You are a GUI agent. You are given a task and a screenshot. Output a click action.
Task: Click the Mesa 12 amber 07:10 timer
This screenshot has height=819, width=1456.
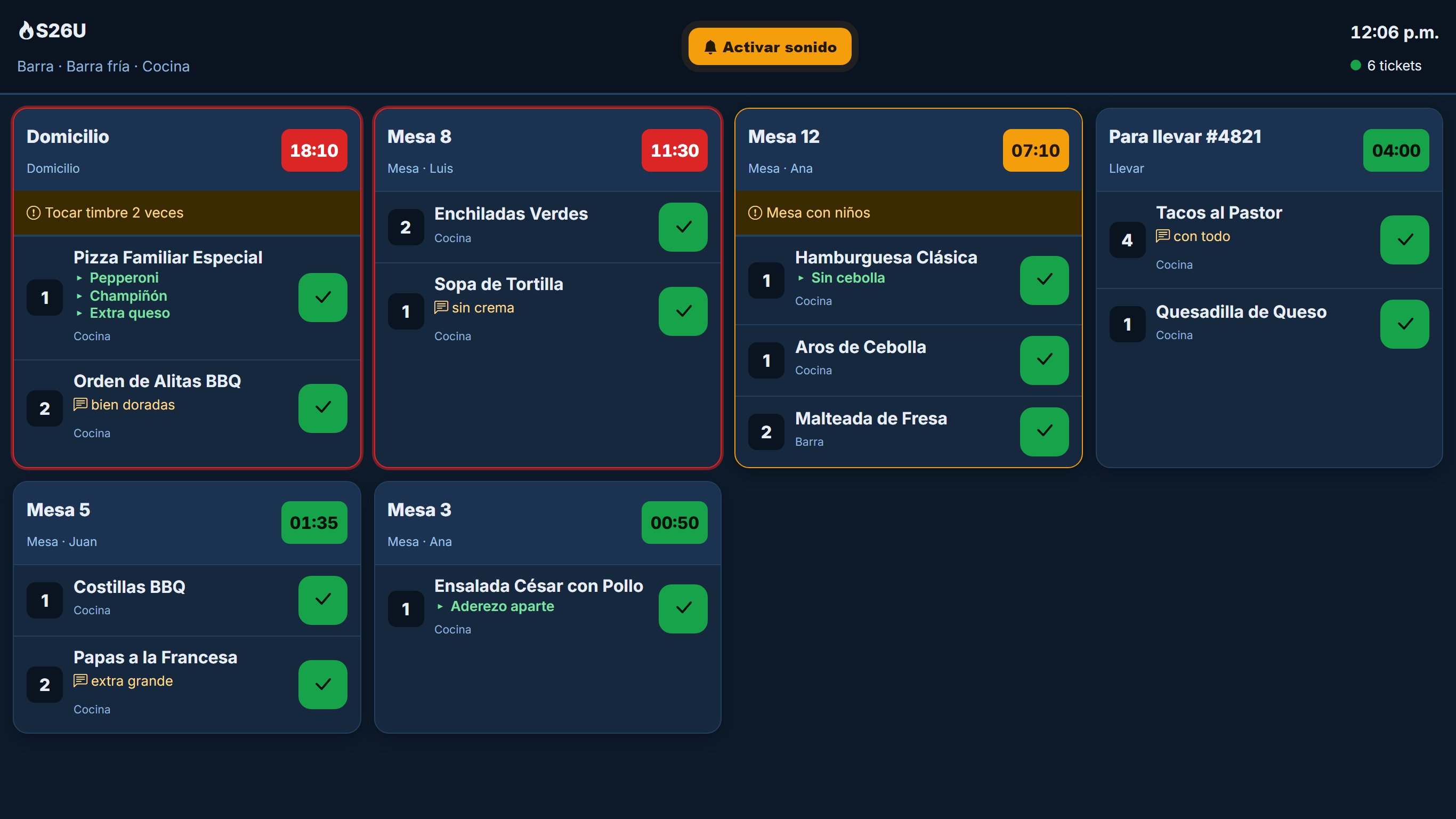coord(1036,150)
